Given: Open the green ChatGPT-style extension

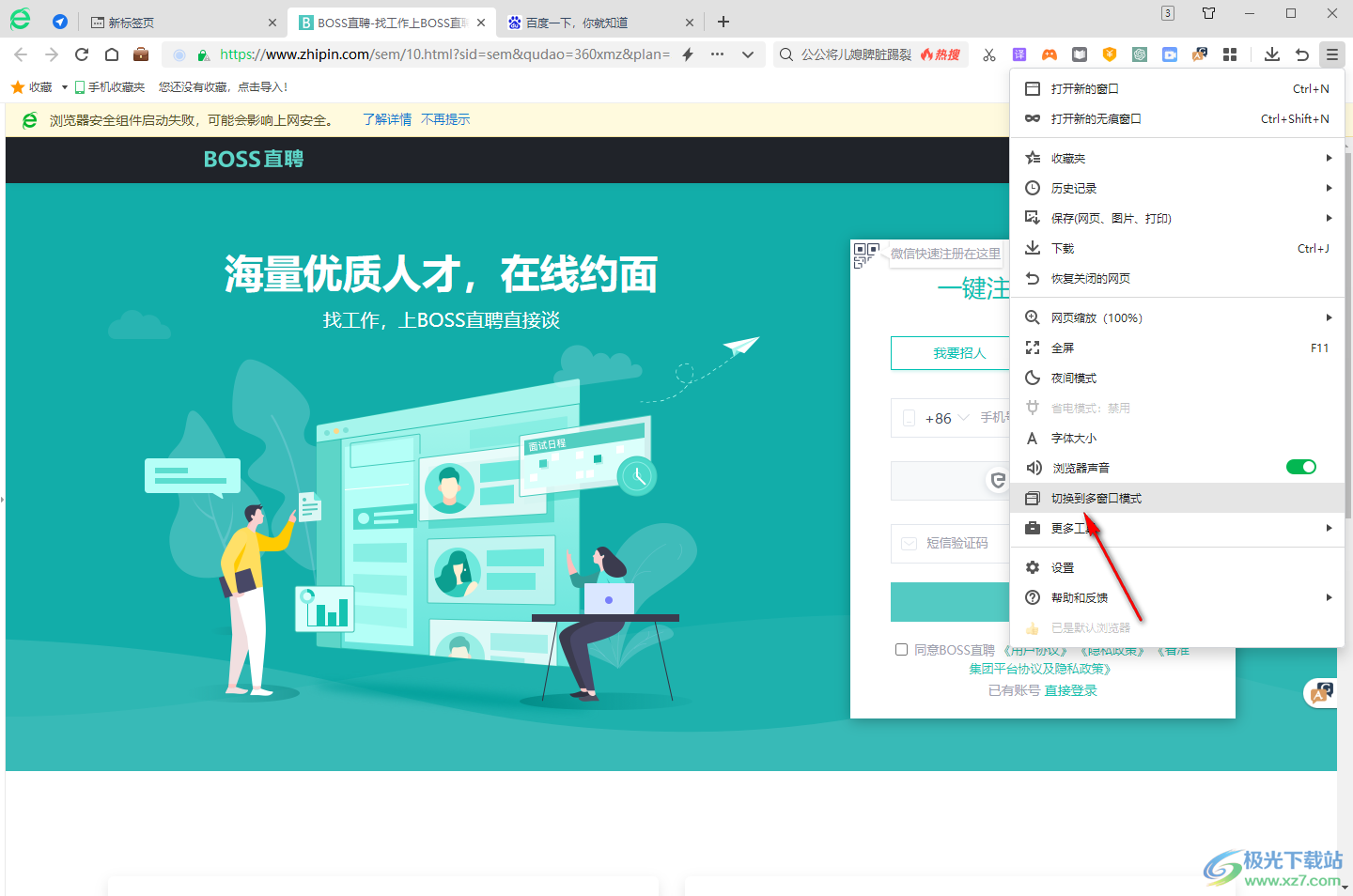Looking at the screenshot, I should pyautogui.click(x=1140, y=54).
